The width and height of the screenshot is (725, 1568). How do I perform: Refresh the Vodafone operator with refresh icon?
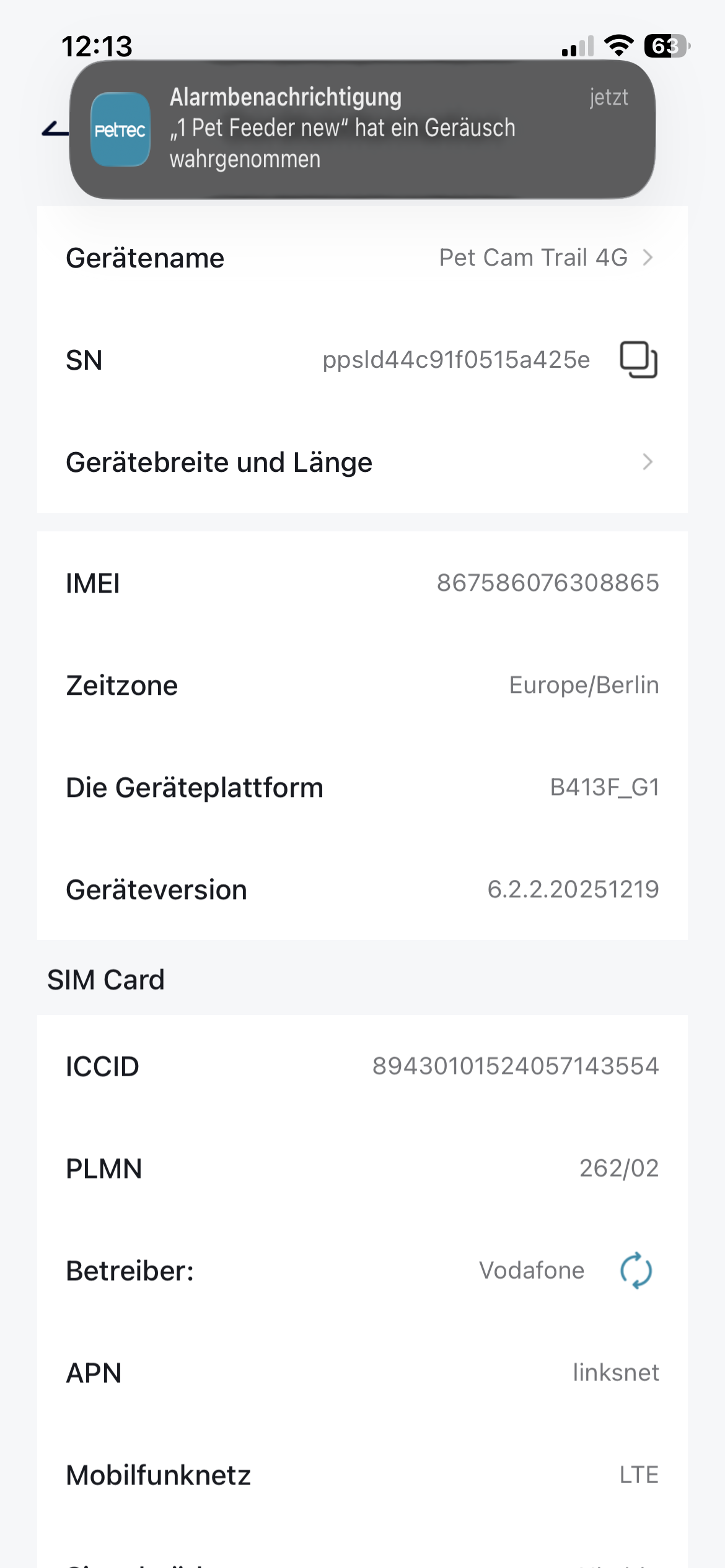coord(636,1271)
